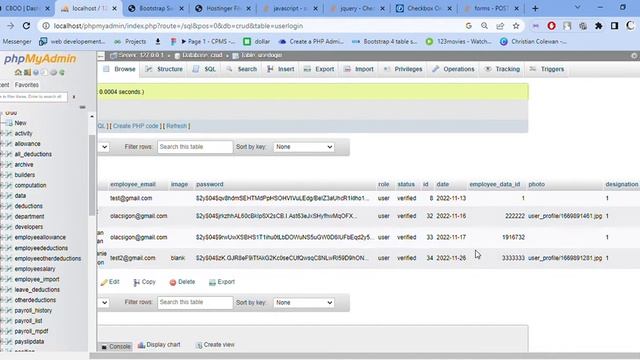This screenshot has width=640, height=360.
Task: Open the Structure tab
Action: pos(164,69)
